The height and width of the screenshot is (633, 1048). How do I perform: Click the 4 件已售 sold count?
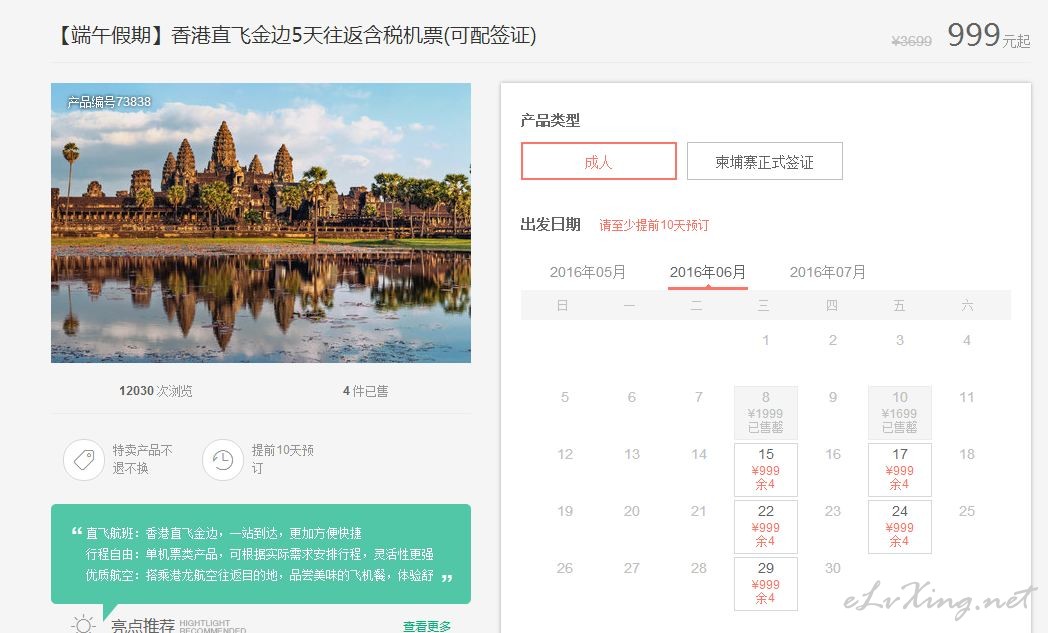[366, 390]
